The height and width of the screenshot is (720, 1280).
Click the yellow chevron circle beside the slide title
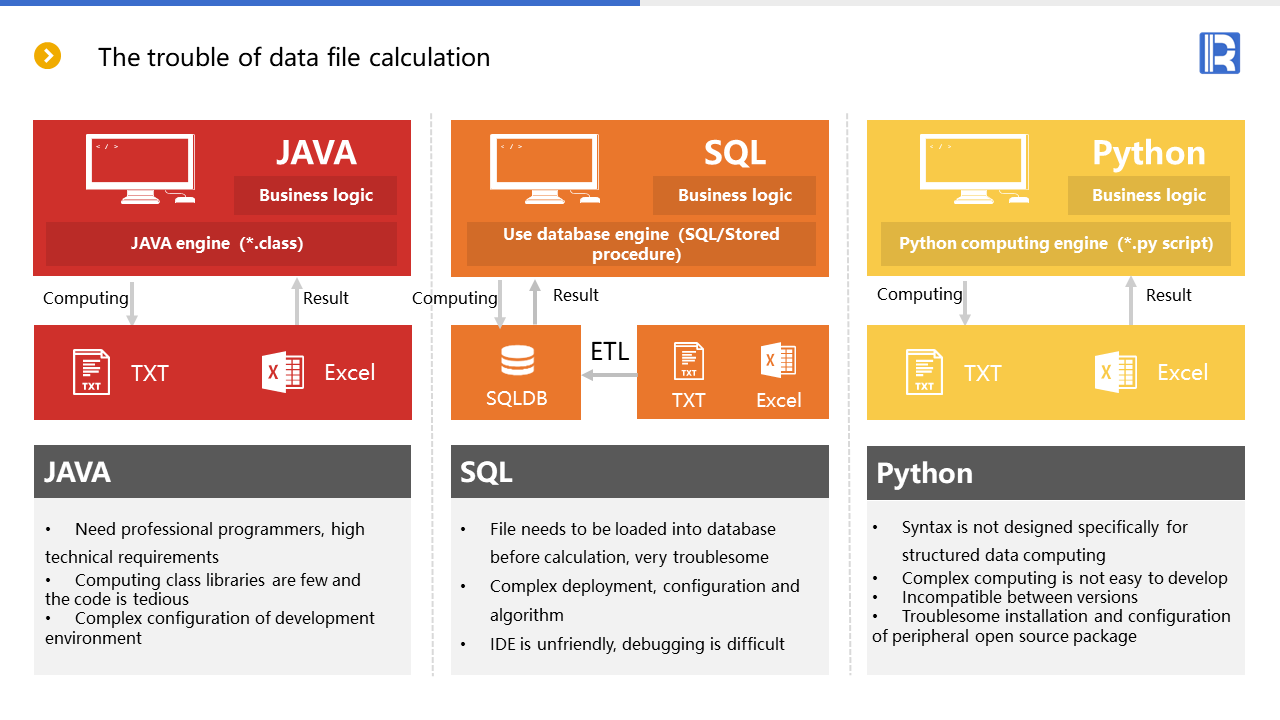[x=48, y=56]
